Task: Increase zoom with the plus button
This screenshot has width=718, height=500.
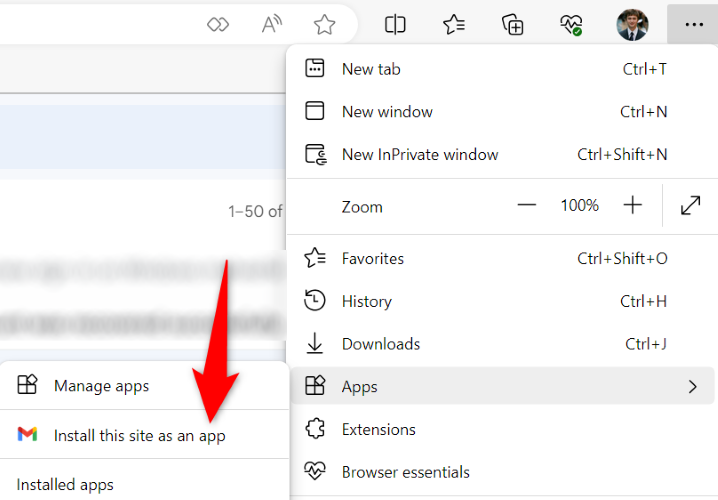Action: tap(632, 205)
